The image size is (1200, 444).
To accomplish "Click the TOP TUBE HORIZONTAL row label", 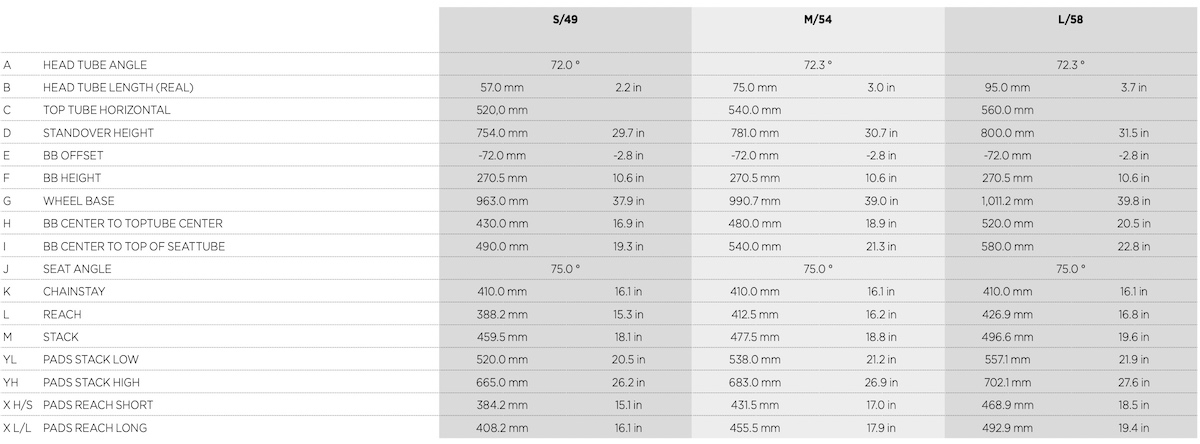I will click(107, 110).
